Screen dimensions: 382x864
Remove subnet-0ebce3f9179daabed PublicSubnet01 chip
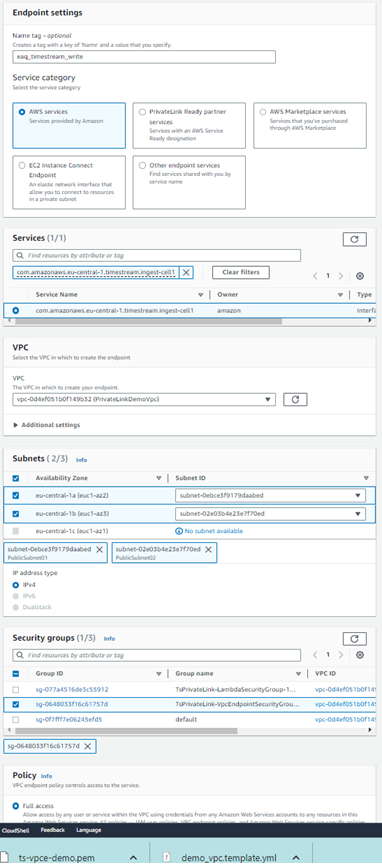99,549
